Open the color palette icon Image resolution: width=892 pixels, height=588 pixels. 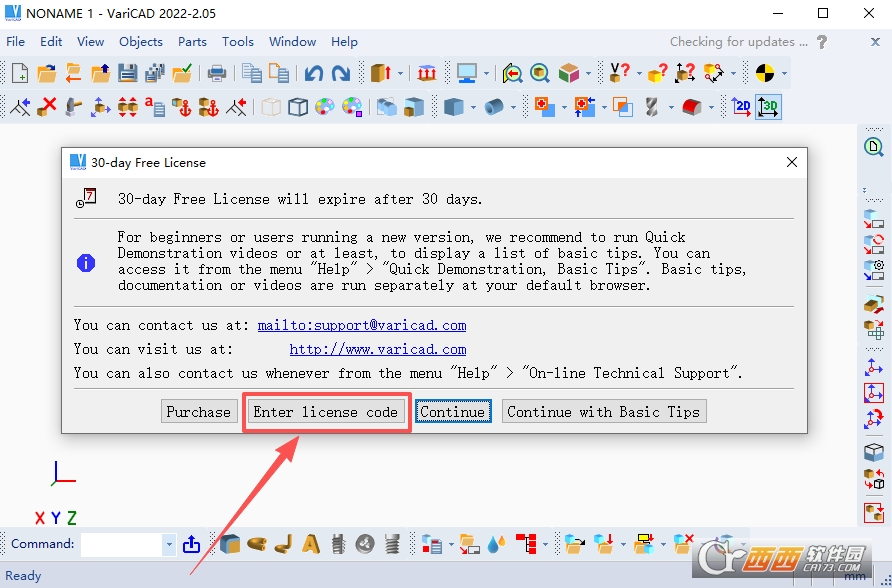pos(325,106)
